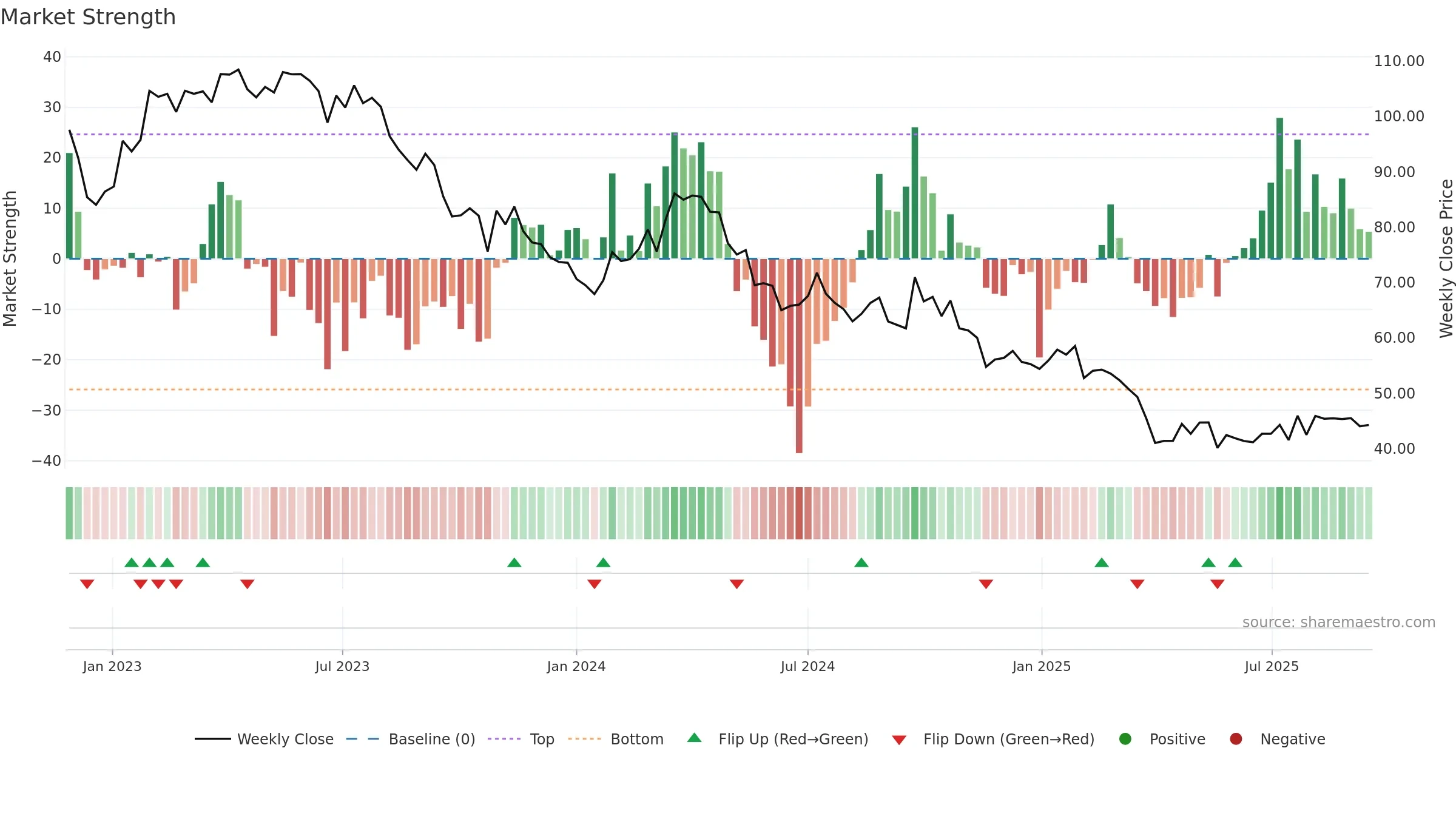Click the red flip-down triangle near November 2024
Image resolution: width=1456 pixels, height=819 pixels.
[x=986, y=584]
